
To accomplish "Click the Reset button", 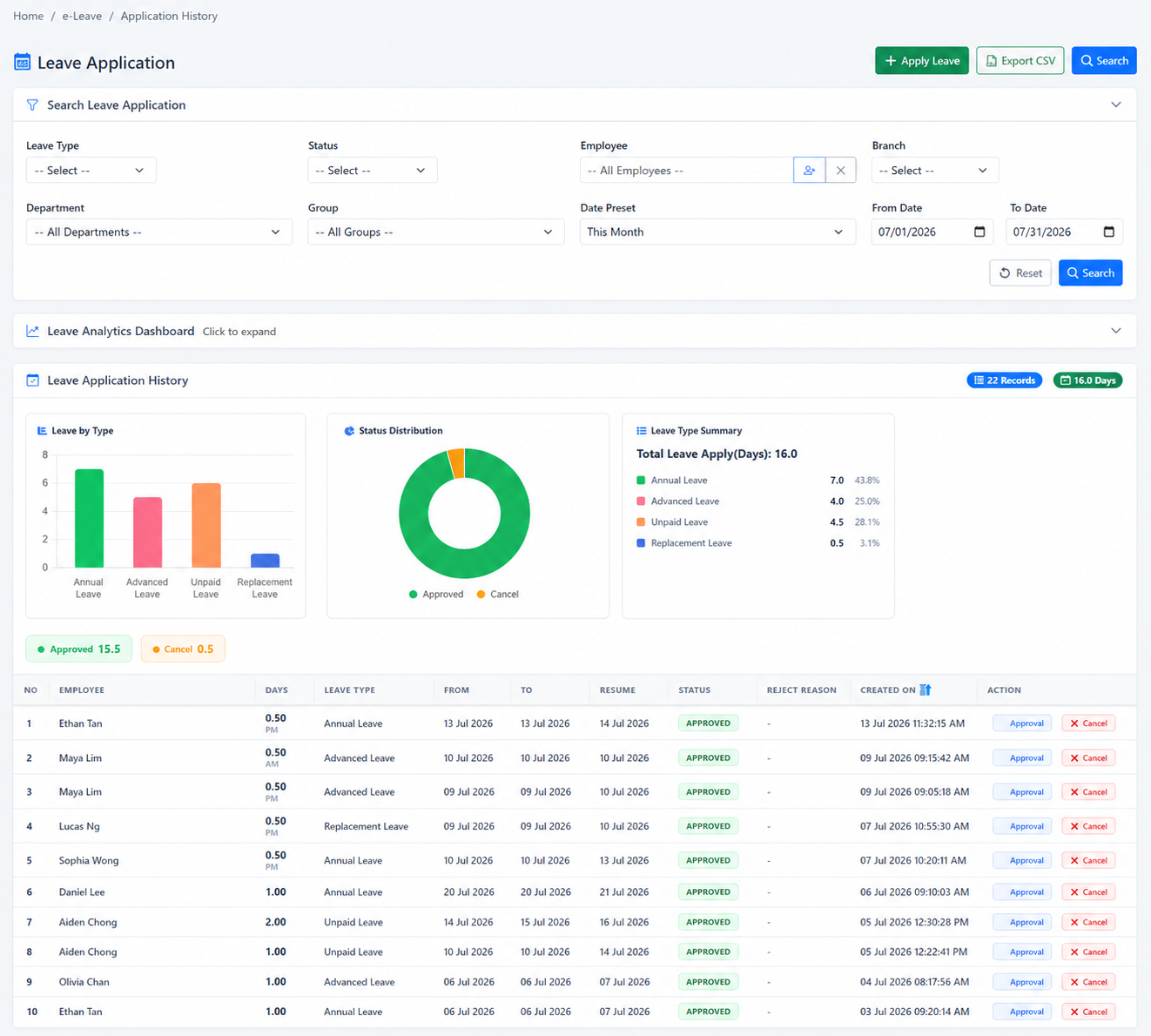I will 1020,272.
